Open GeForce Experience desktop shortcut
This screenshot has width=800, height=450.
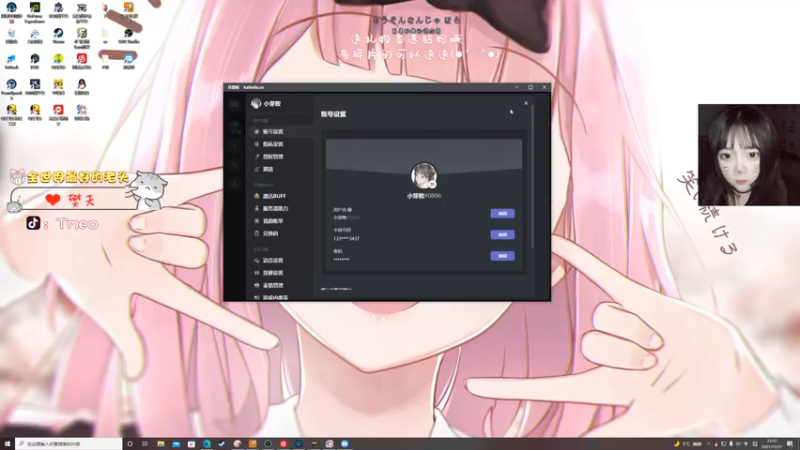tap(35, 12)
